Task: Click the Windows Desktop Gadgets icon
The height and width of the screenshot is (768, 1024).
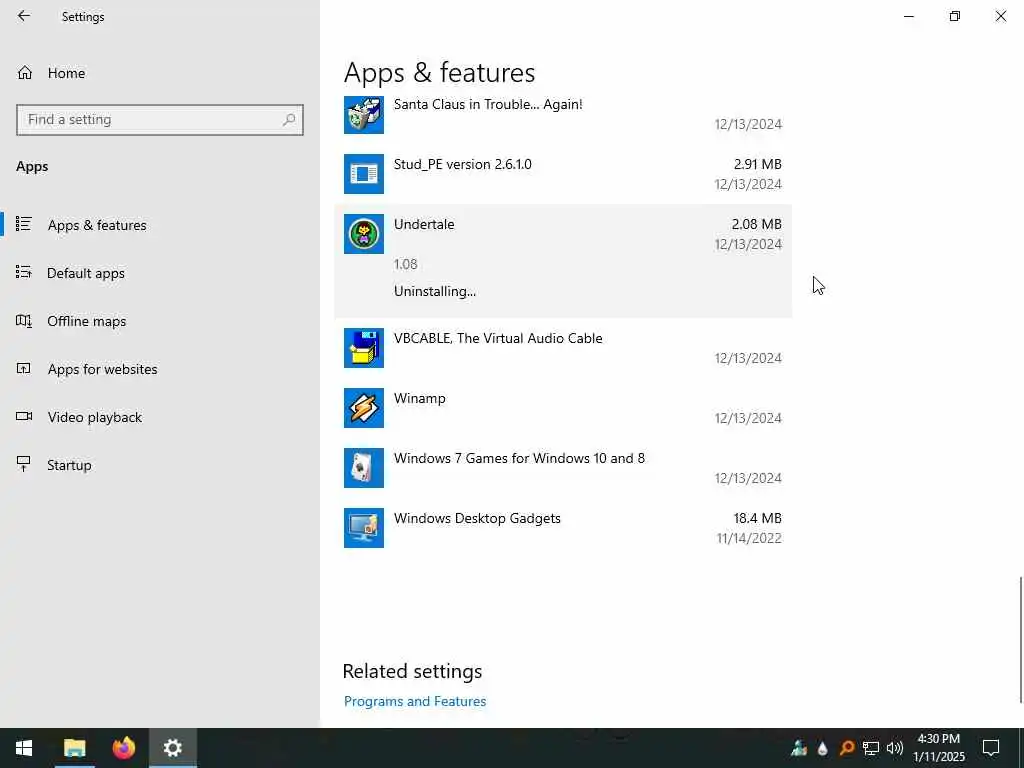Action: [x=364, y=528]
